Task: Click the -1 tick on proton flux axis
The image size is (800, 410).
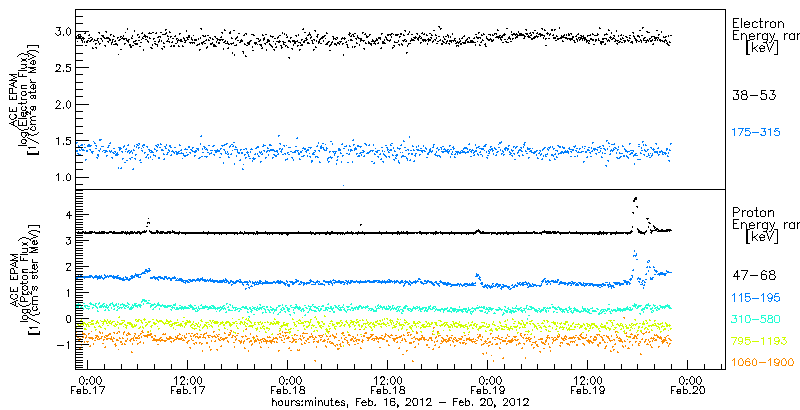Action: pos(64,345)
